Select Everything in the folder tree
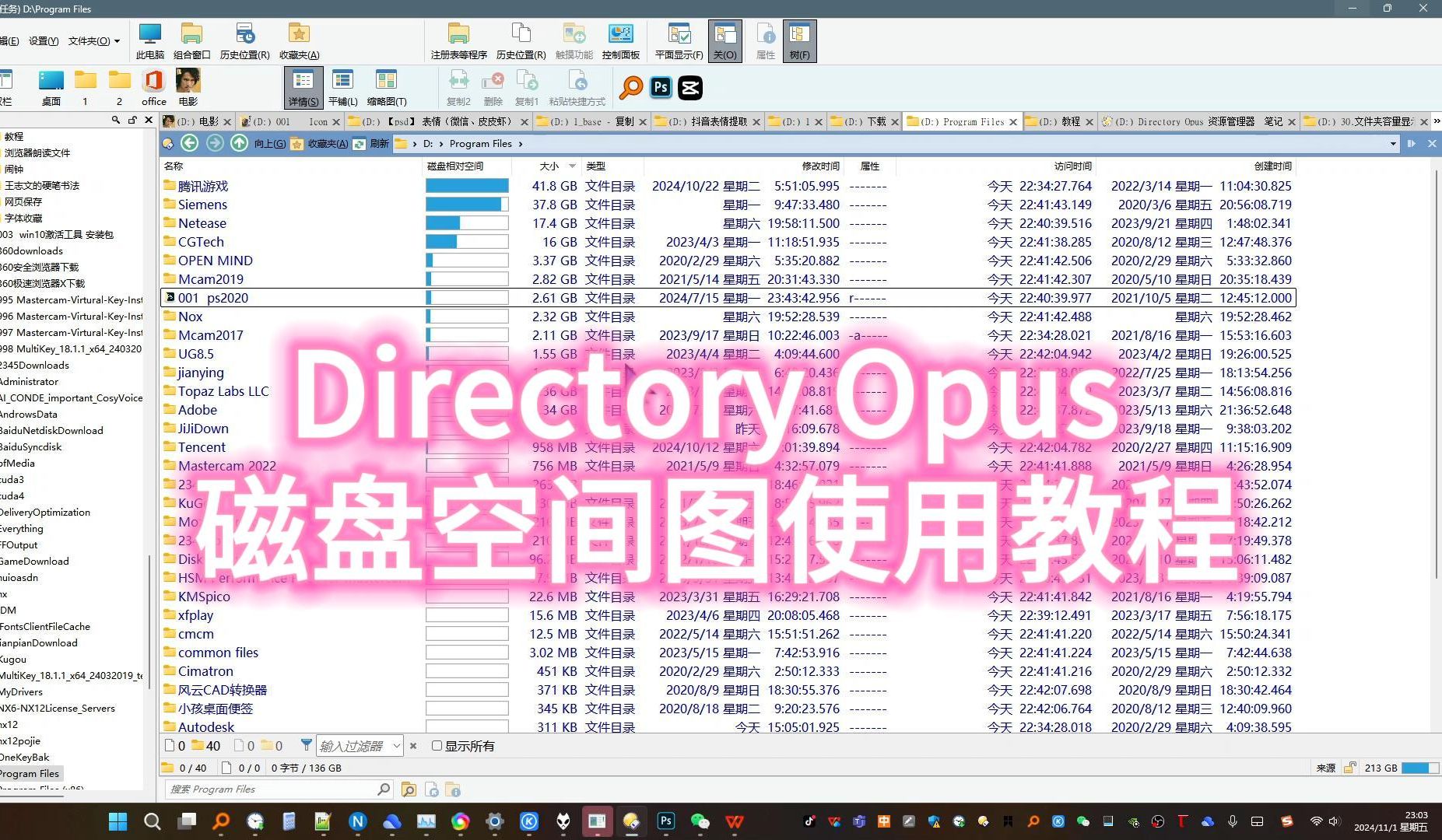Screen dimensions: 1442x840 point(22,528)
